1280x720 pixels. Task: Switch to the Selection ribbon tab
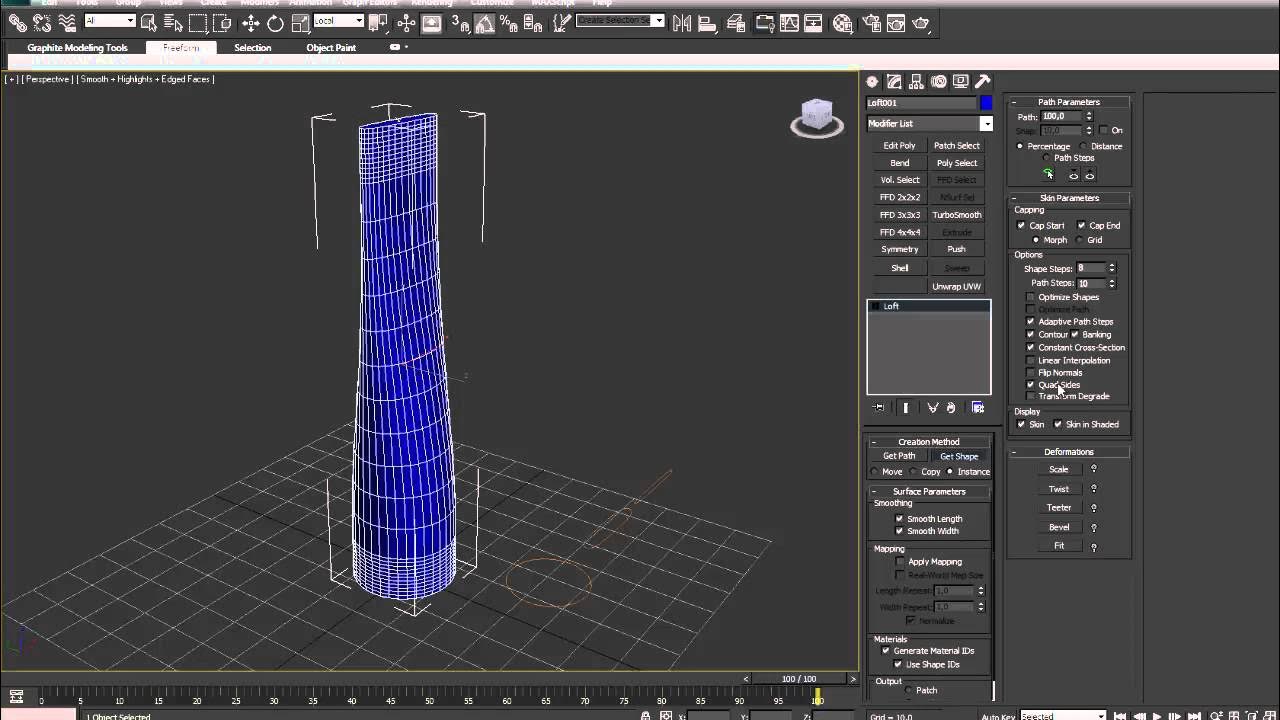pyautogui.click(x=253, y=48)
